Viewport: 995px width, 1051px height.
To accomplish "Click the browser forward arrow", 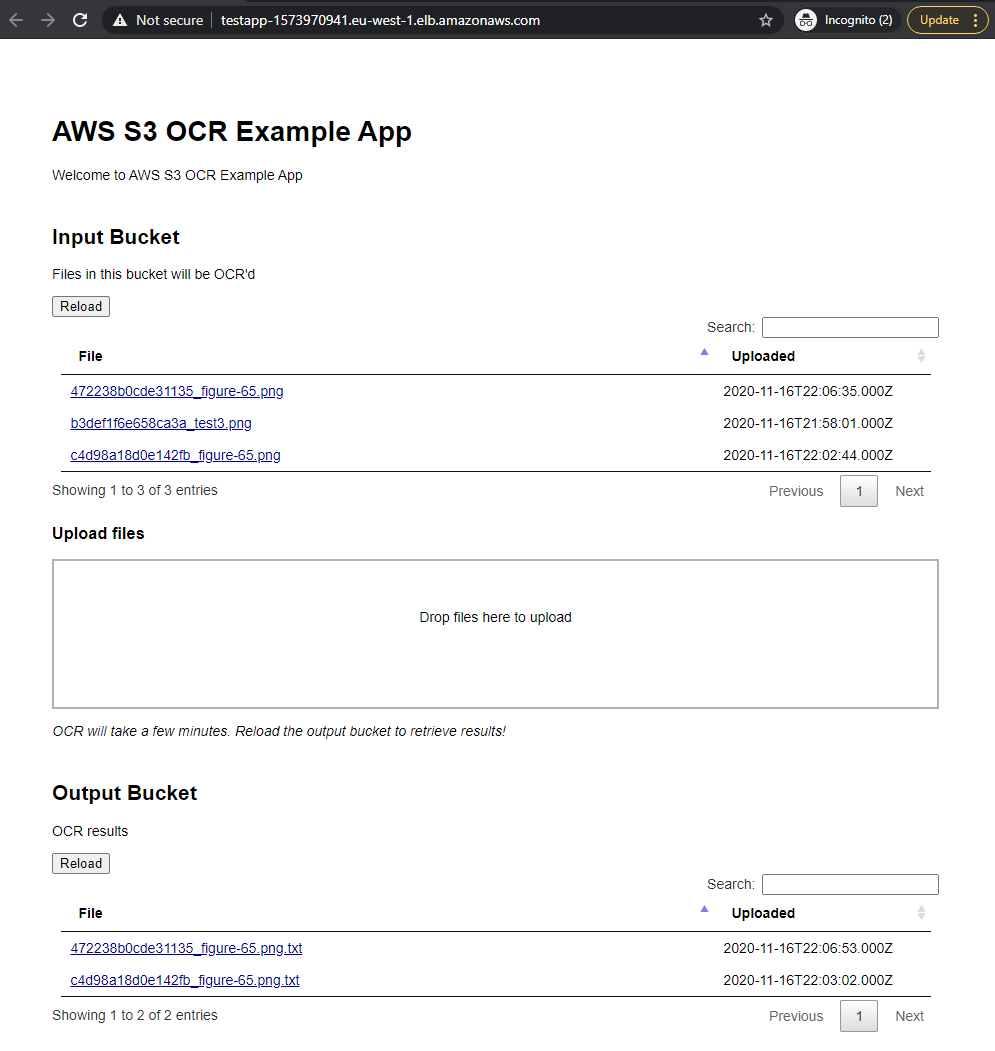I will click(x=48, y=20).
